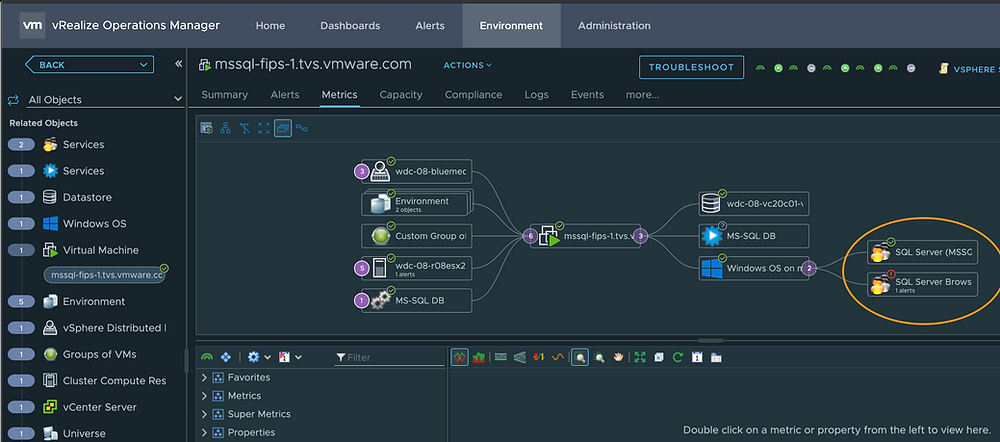
Task: Switch to the Alerts object tab
Action: click(x=284, y=94)
